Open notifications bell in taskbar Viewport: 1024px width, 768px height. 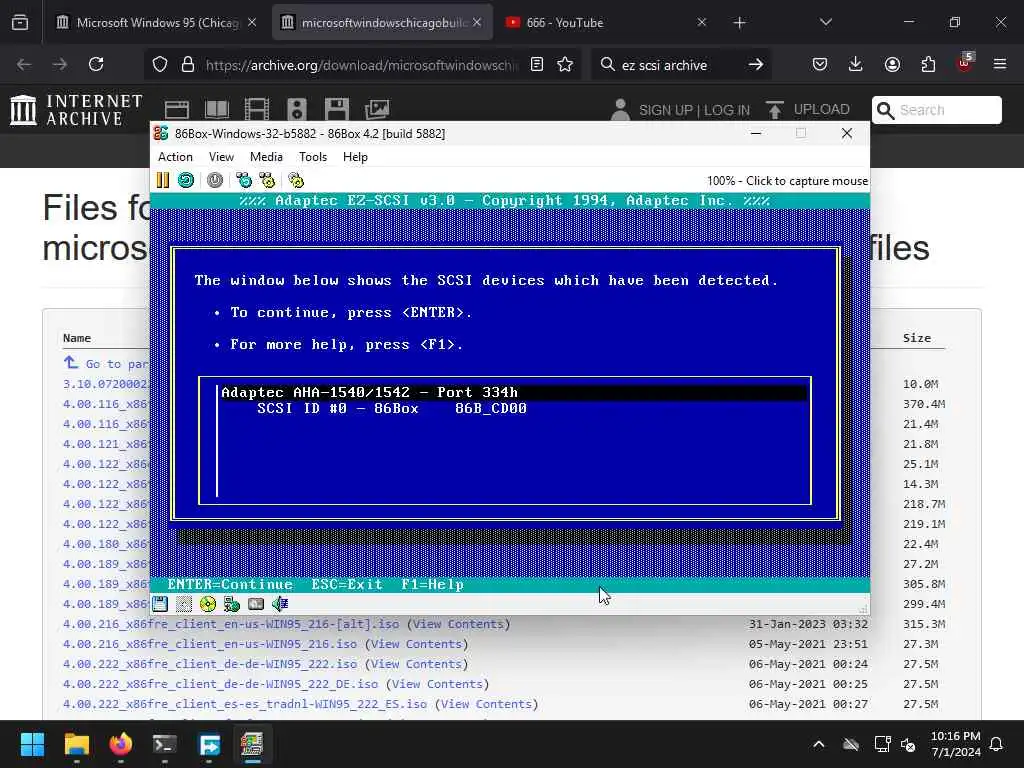click(997, 744)
